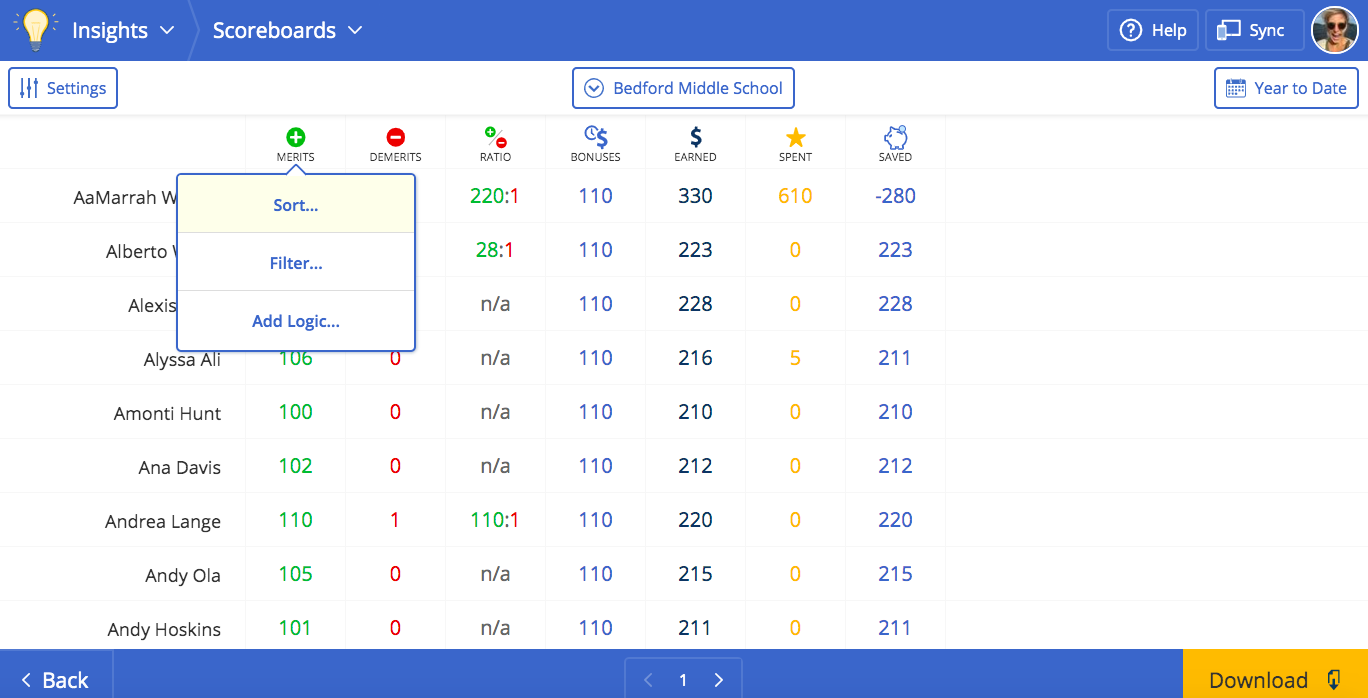The image size is (1368, 698).
Task: Select Filter in the column menu
Action: pos(296,262)
